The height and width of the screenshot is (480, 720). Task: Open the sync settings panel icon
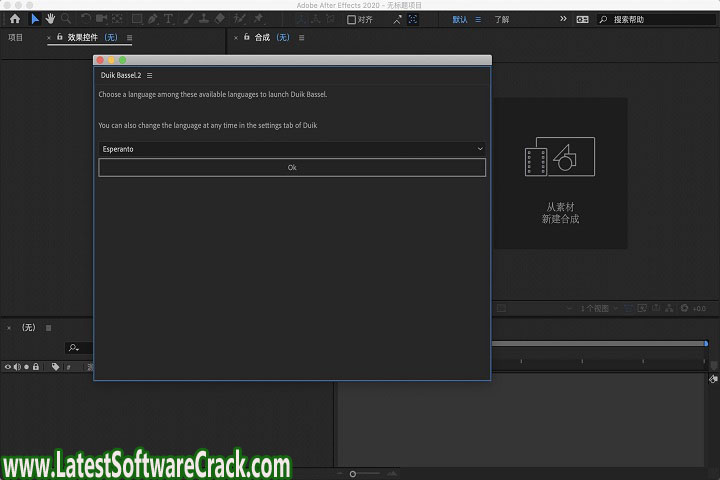click(582, 20)
